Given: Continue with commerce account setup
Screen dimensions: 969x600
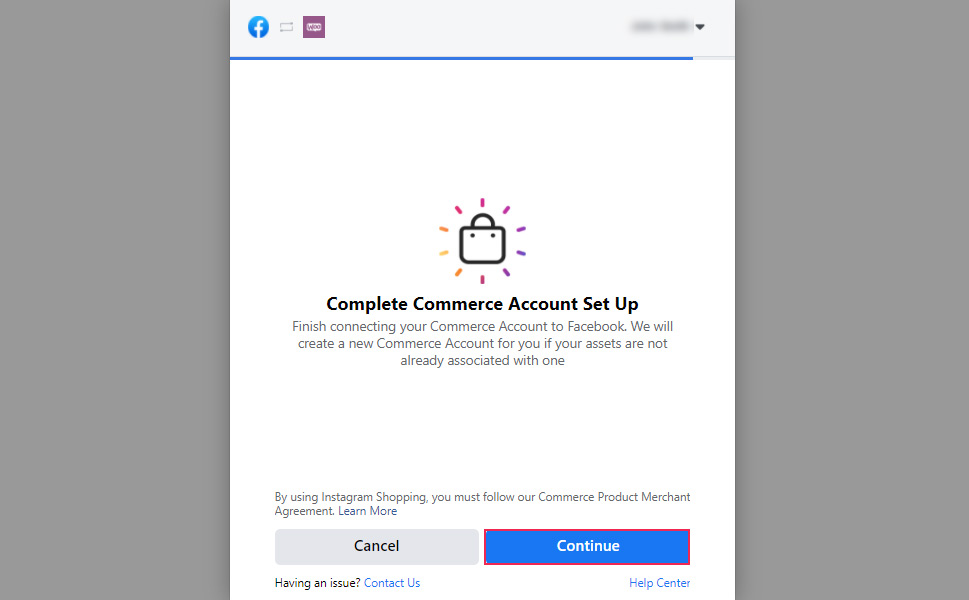Looking at the screenshot, I should [587, 546].
